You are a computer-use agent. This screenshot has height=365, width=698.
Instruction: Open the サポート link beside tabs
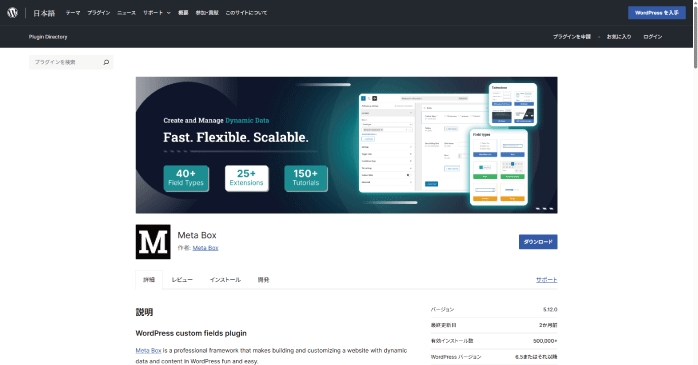click(547, 280)
